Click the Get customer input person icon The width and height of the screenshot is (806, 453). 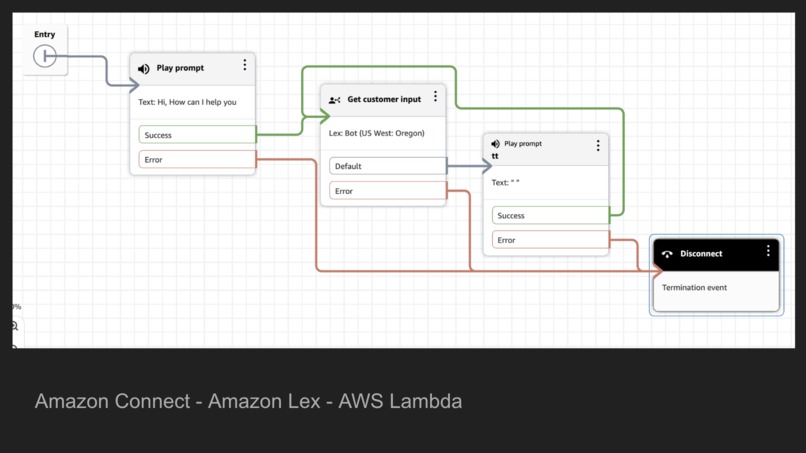click(x=334, y=100)
